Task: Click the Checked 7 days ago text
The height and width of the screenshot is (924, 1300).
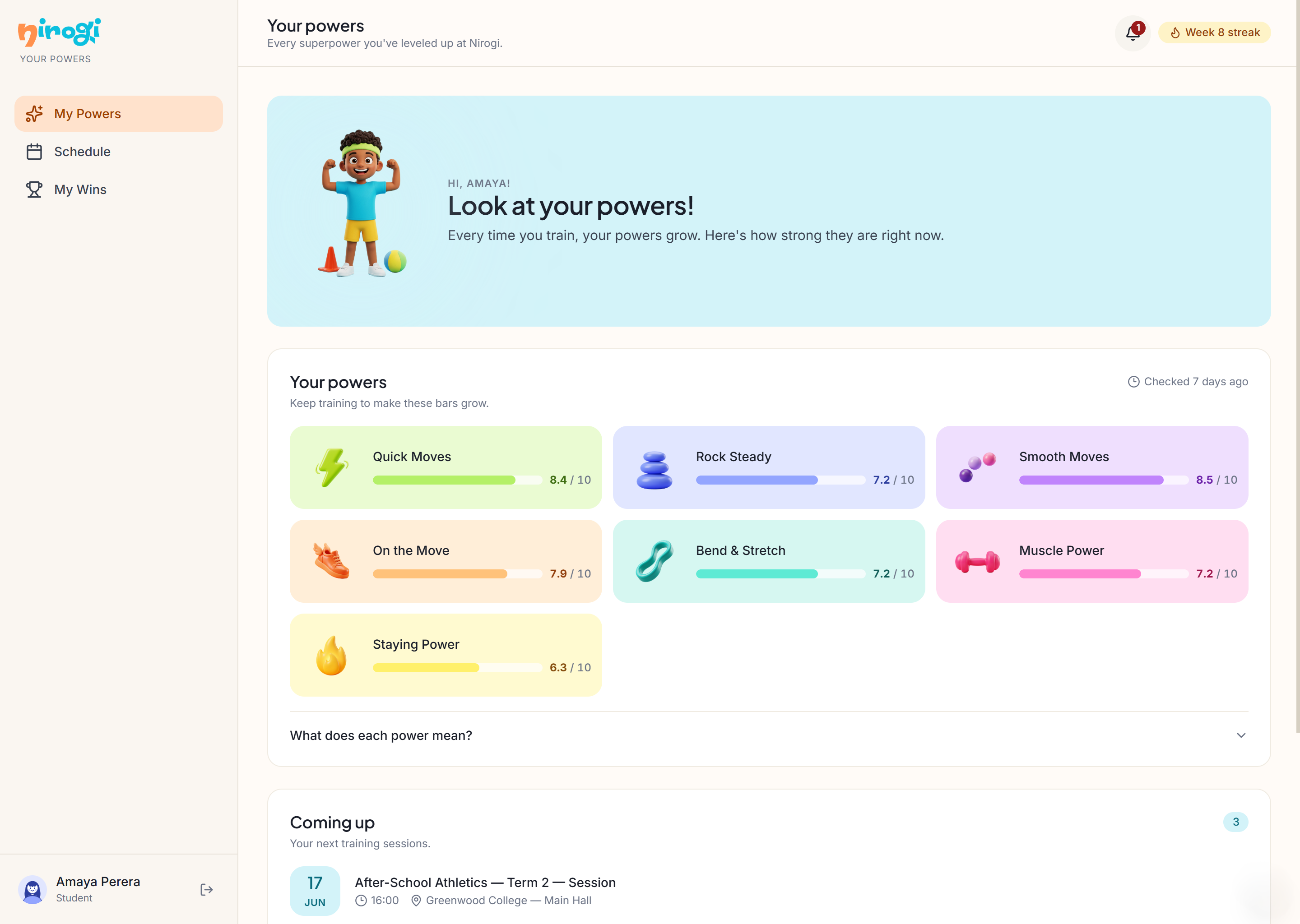Action: coord(1196,382)
